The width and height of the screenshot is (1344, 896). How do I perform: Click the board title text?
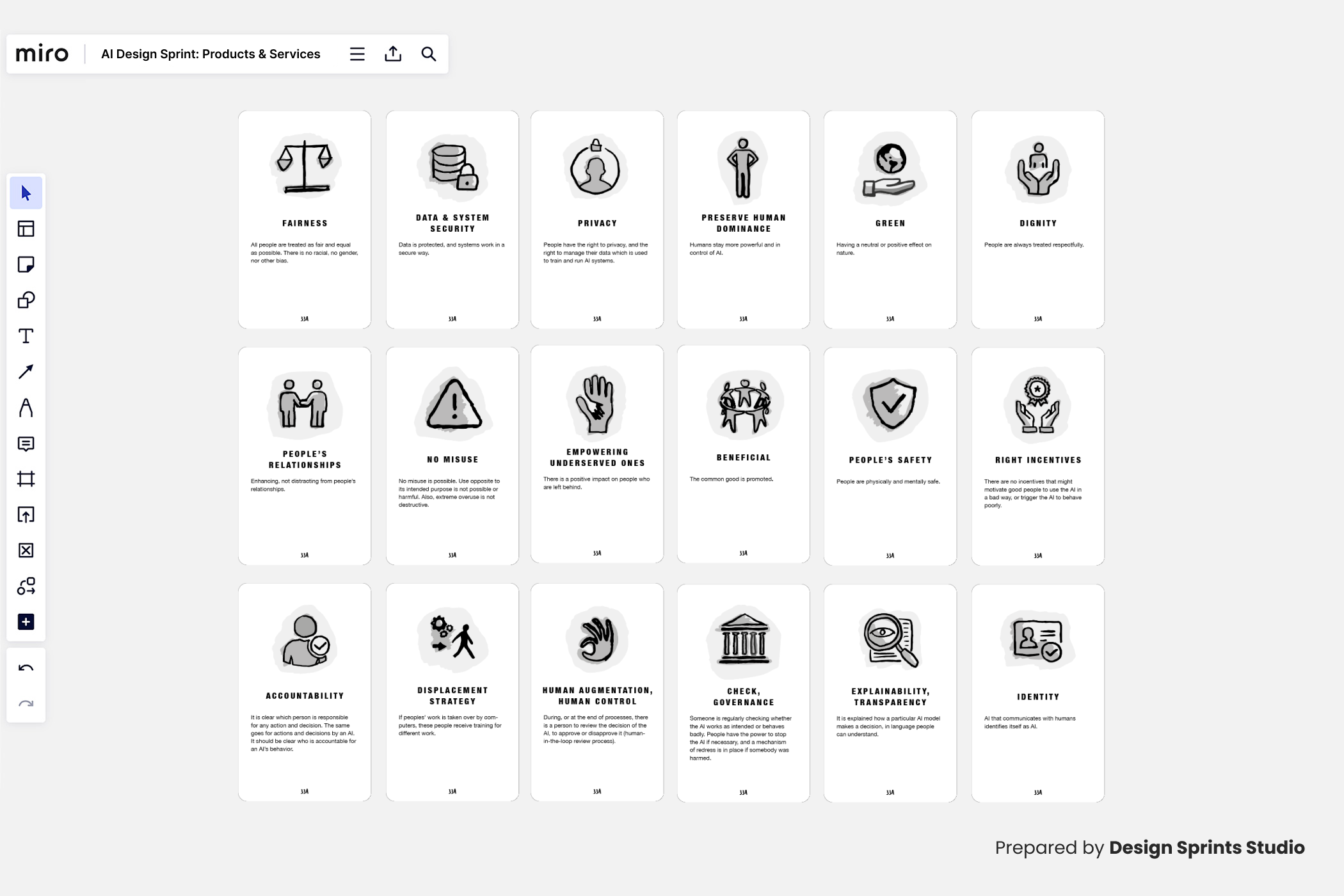coord(211,54)
